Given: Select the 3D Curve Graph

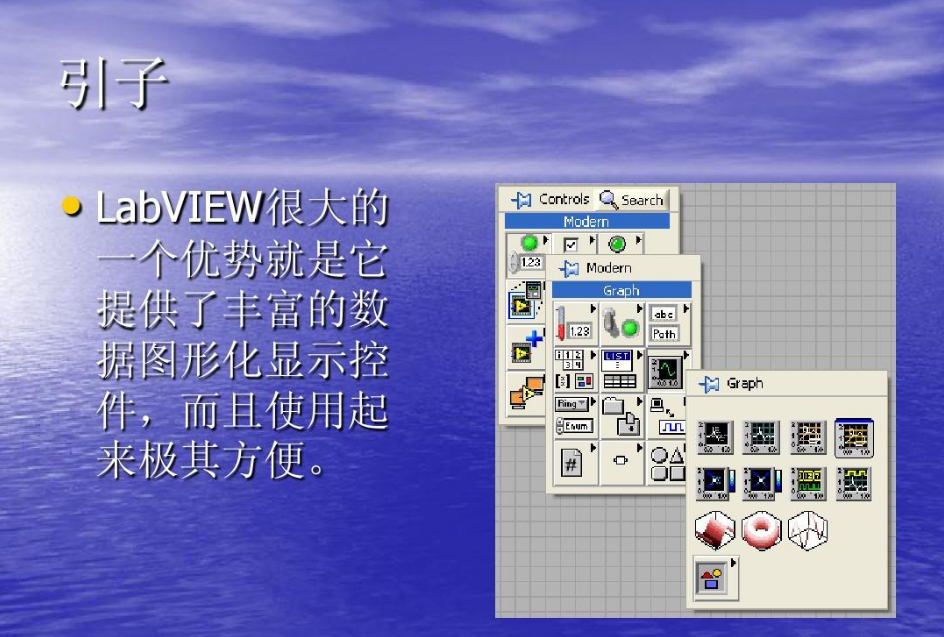Looking at the screenshot, I should click(807, 530).
